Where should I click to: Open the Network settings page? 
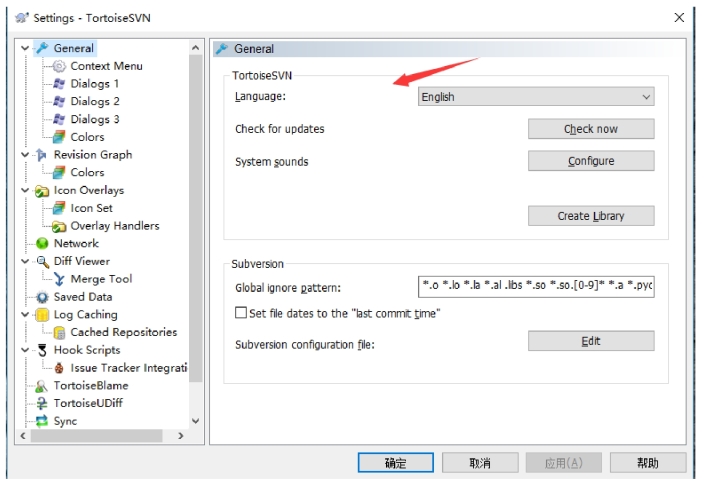coord(76,243)
